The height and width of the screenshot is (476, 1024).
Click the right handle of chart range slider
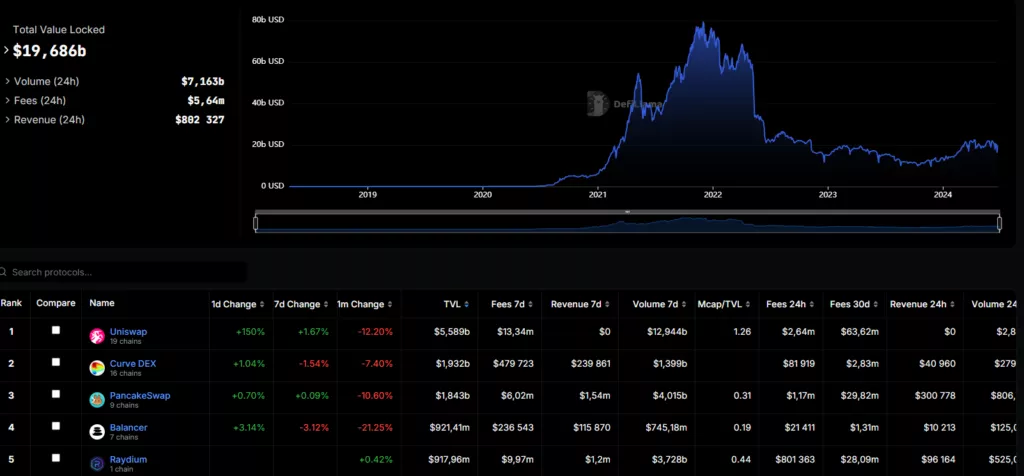coord(999,223)
